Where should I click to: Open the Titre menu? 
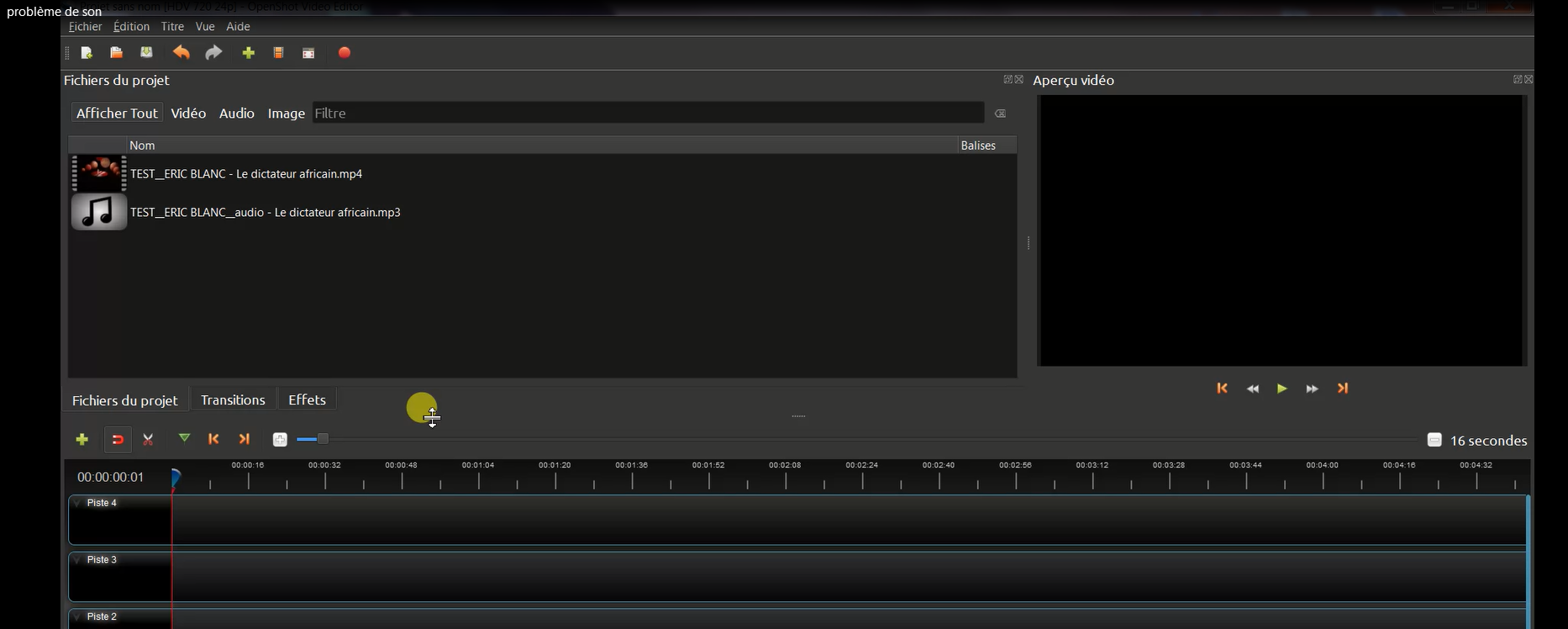point(172,27)
